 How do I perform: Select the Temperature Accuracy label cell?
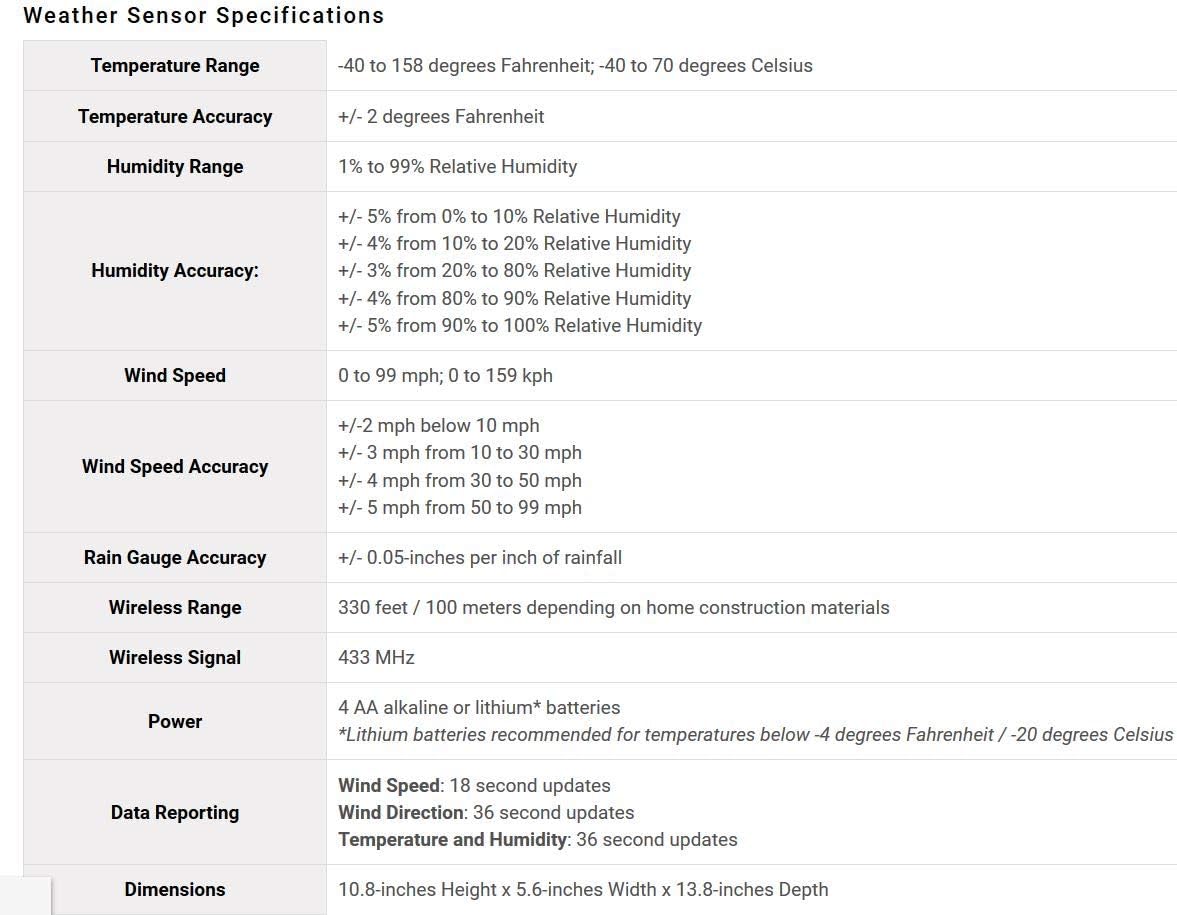click(175, 117)
